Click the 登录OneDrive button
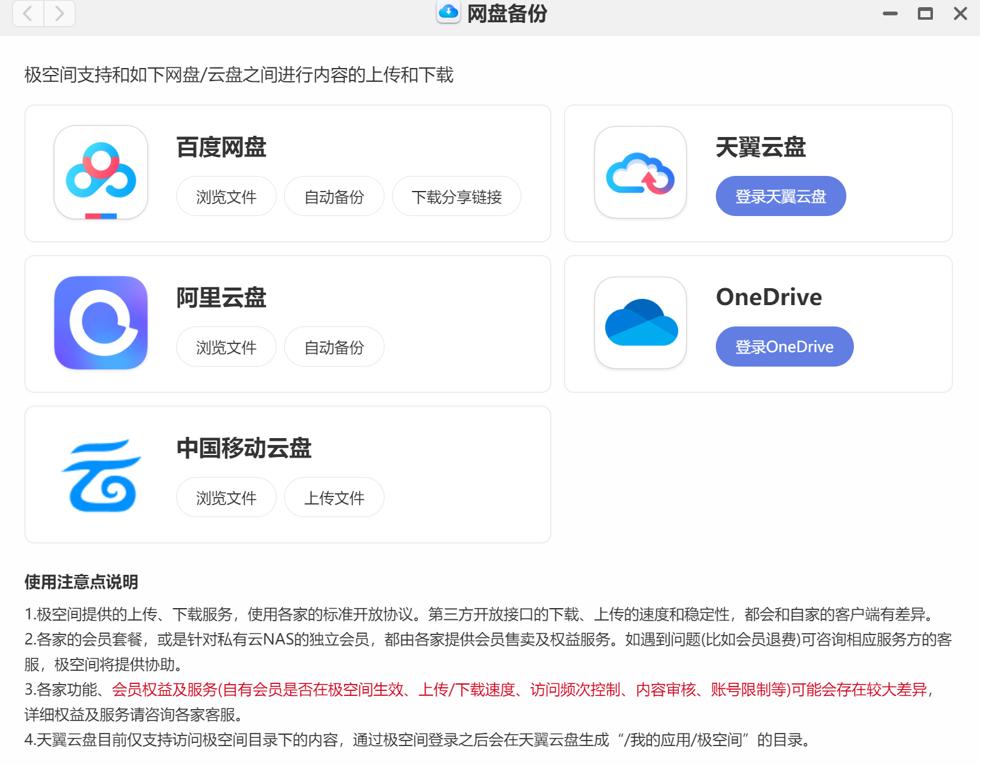This screenshot has width=981, height=765. 784,347
